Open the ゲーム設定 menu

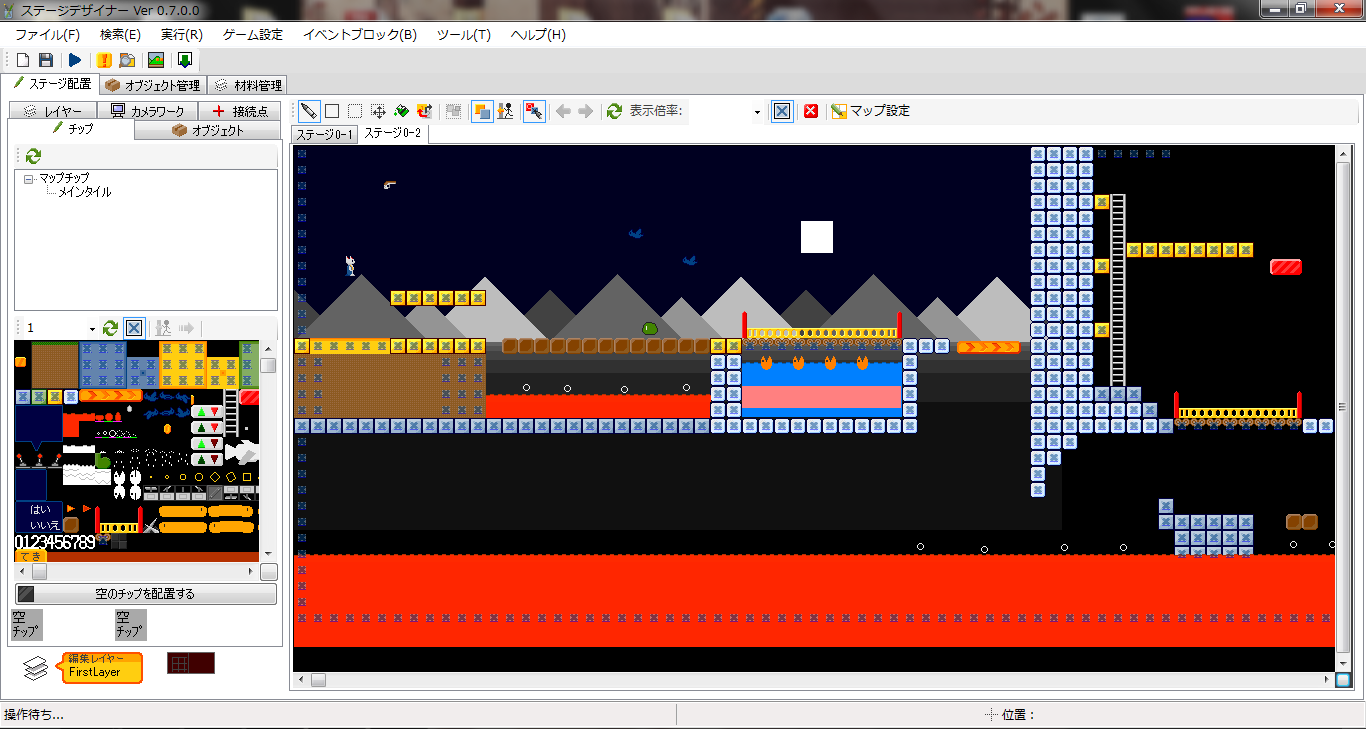tap(252, 34)
